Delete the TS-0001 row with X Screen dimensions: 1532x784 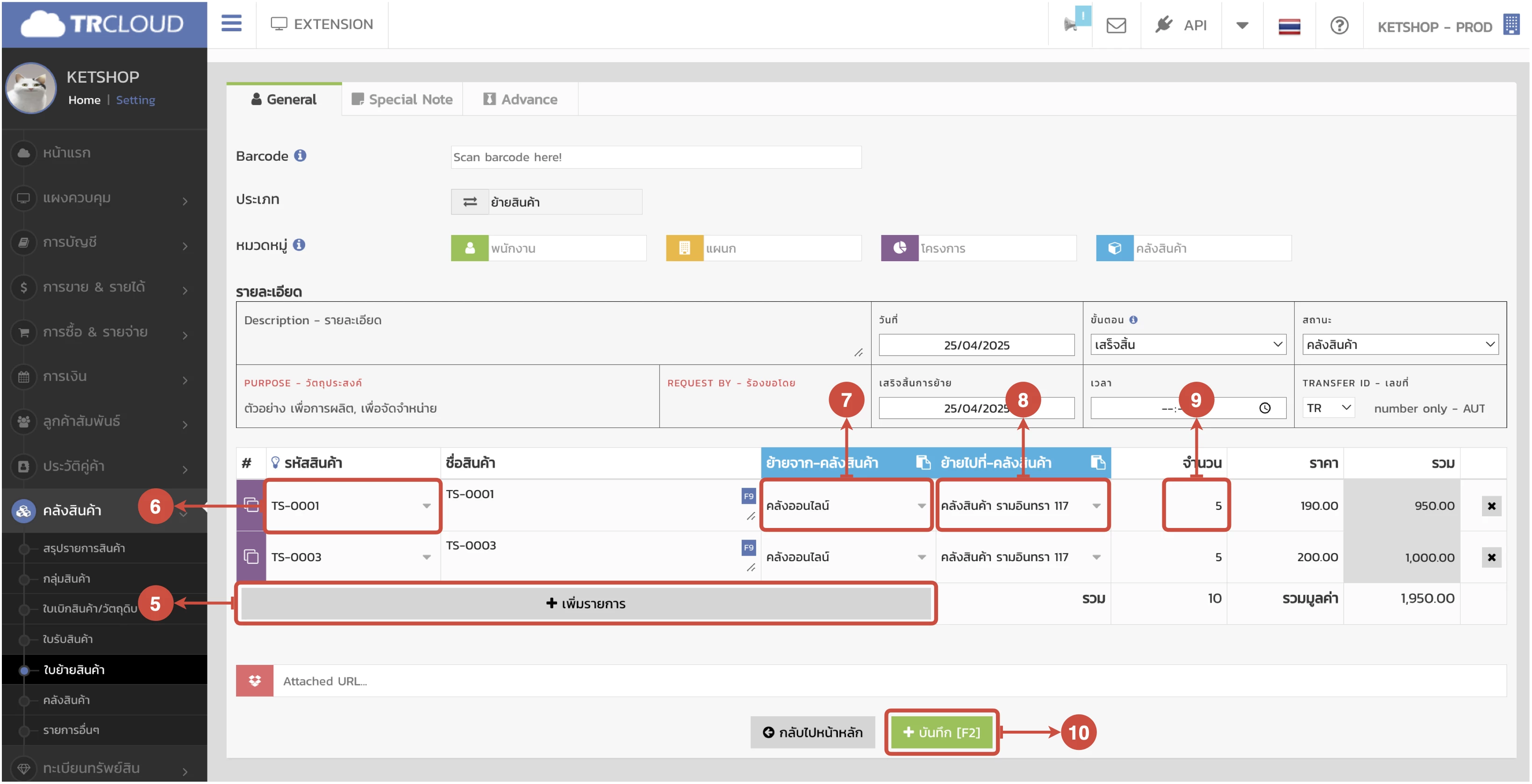1491,506
